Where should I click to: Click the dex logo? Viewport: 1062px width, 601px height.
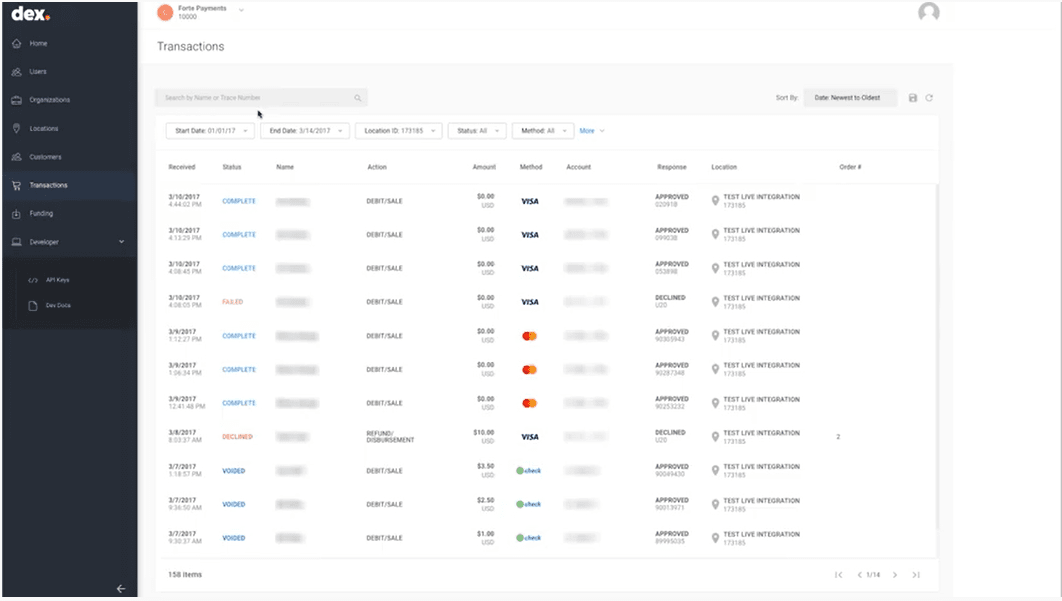tap(30, 14)
